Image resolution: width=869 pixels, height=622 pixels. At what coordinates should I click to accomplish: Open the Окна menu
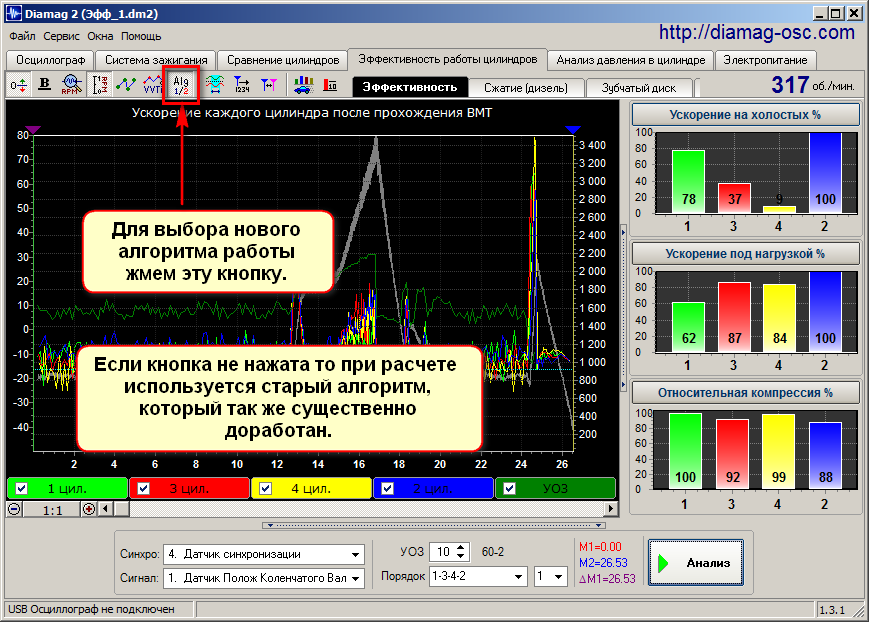[100, 36]
